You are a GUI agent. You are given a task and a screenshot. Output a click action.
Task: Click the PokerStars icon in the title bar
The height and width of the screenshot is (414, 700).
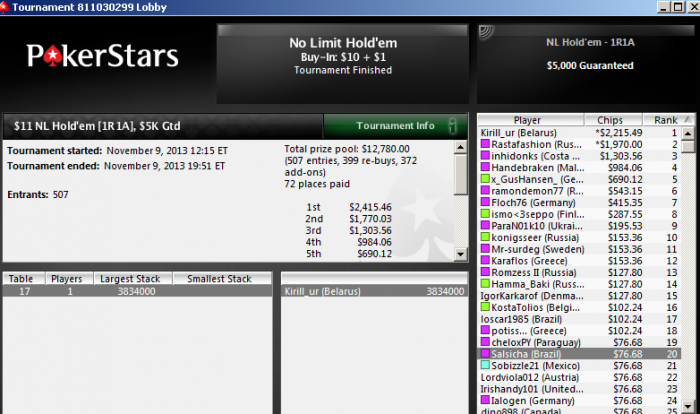(x=4, y=7)
